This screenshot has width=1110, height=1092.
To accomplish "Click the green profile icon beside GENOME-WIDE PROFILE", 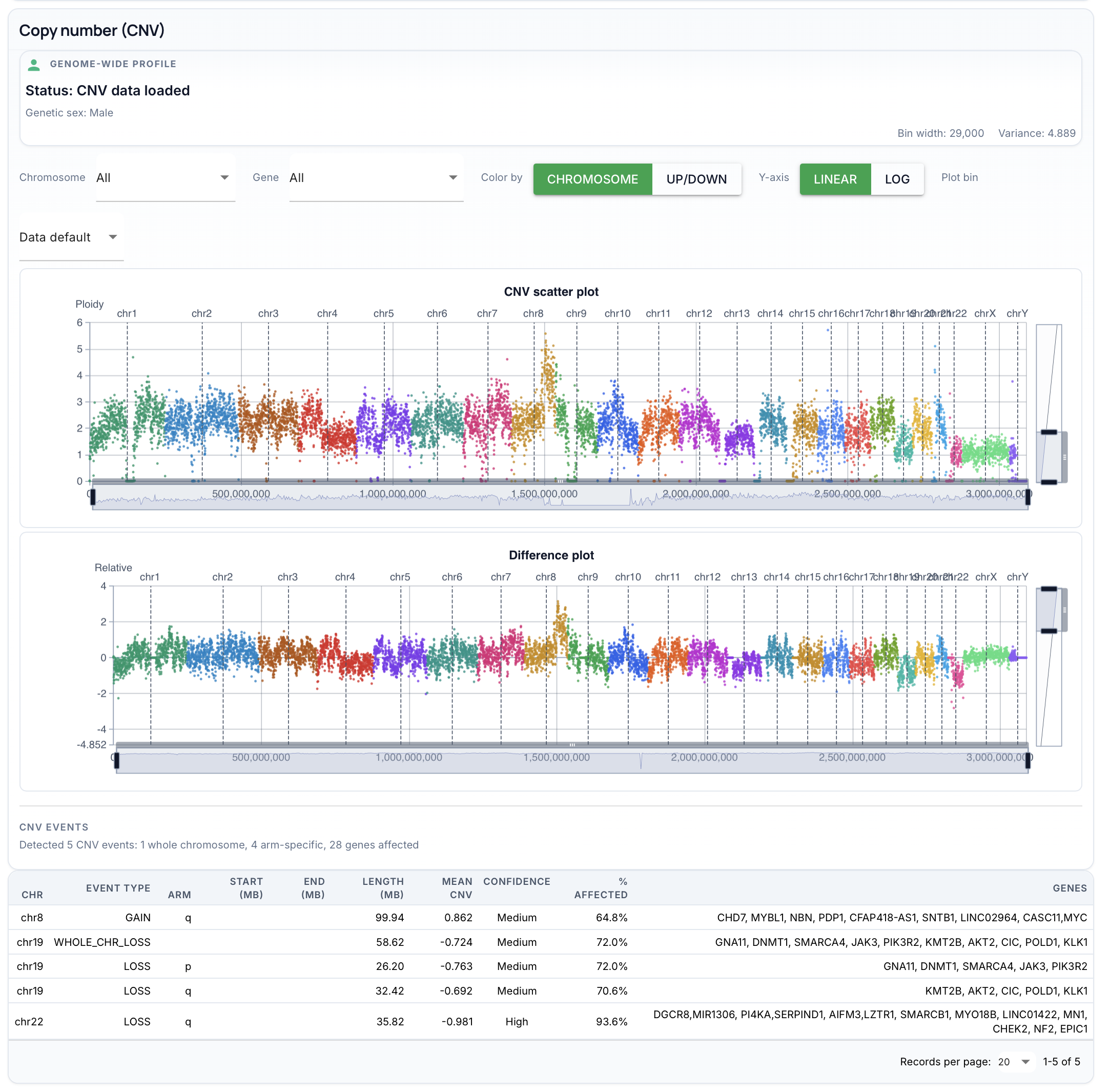I will (34, 65).
